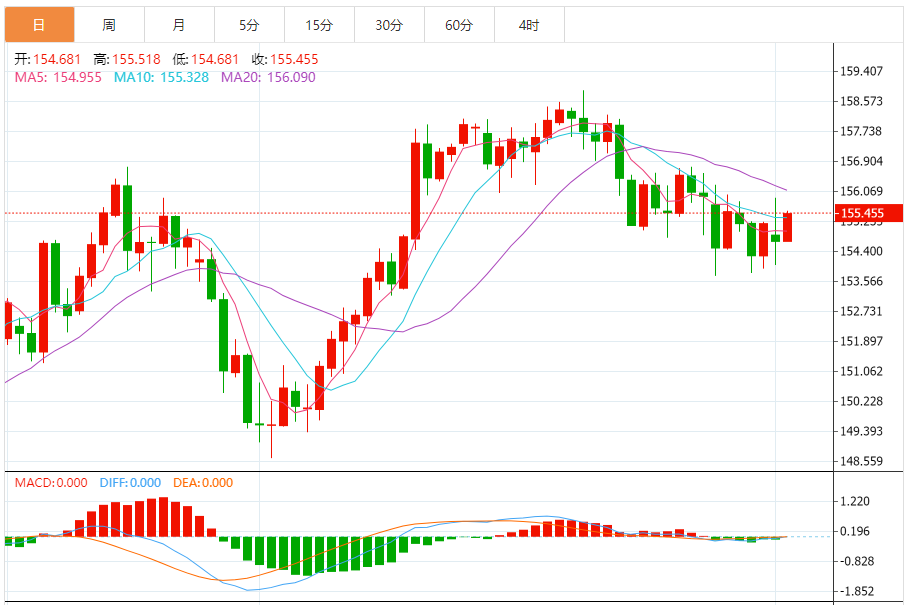Open the 15分 timeframe tab
The height and width of the screenshot is (605, 905).
click(319, 25)
